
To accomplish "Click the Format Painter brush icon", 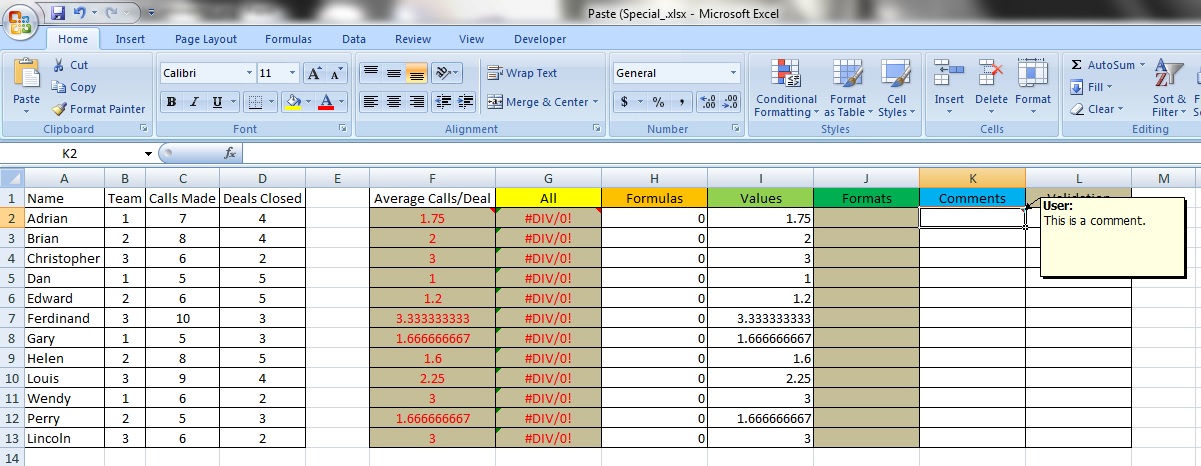I will (60, 109).
